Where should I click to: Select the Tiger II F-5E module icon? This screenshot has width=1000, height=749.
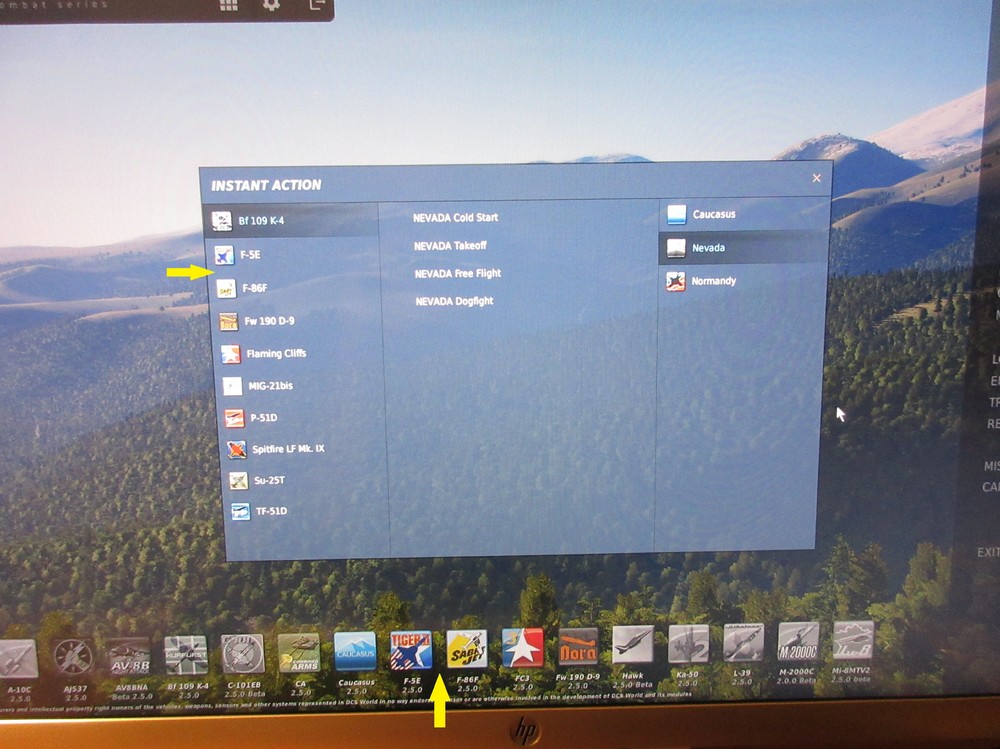pyautogui.click(x=411, y=650)
